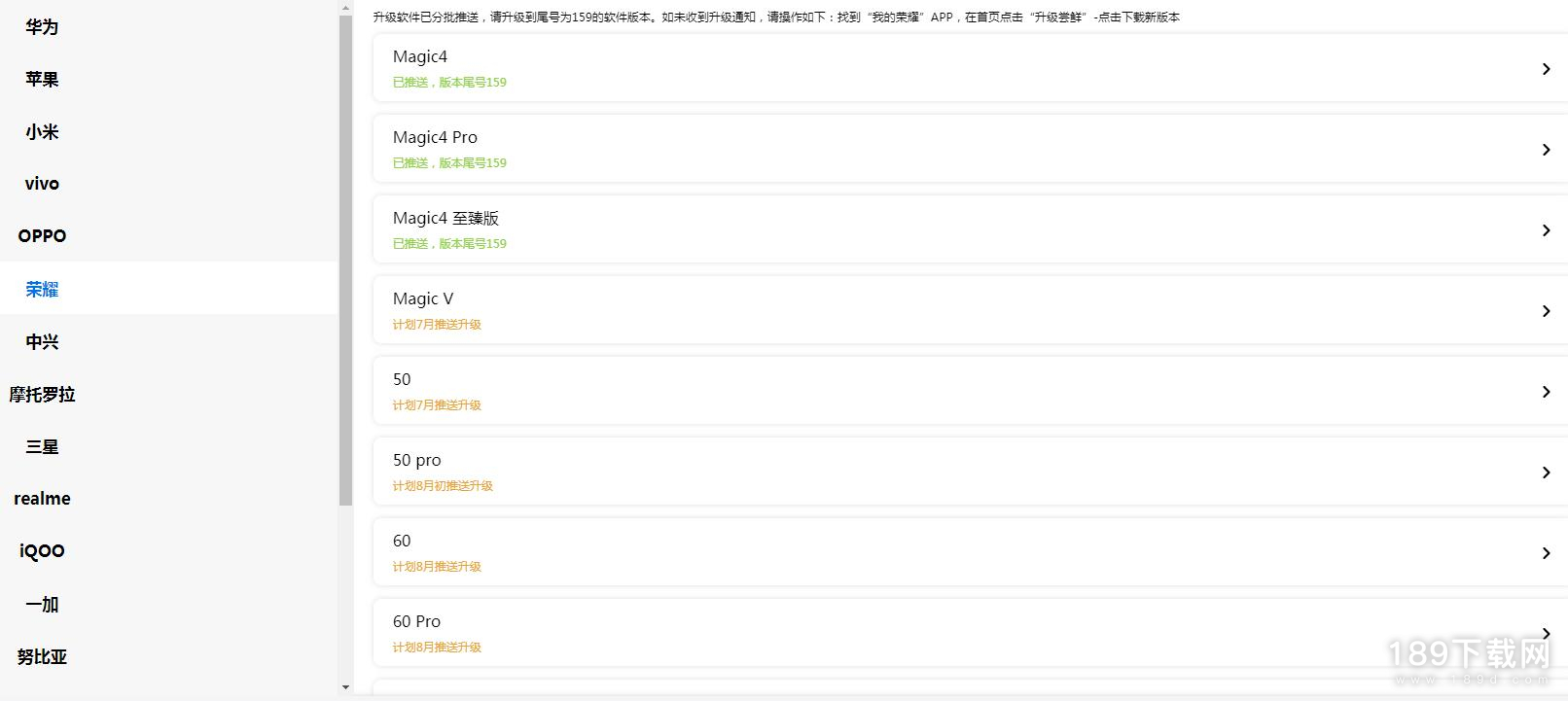Open the iQOO brand list
Image resolution: width=1568 pixels, height=701 pixels.
42,551
